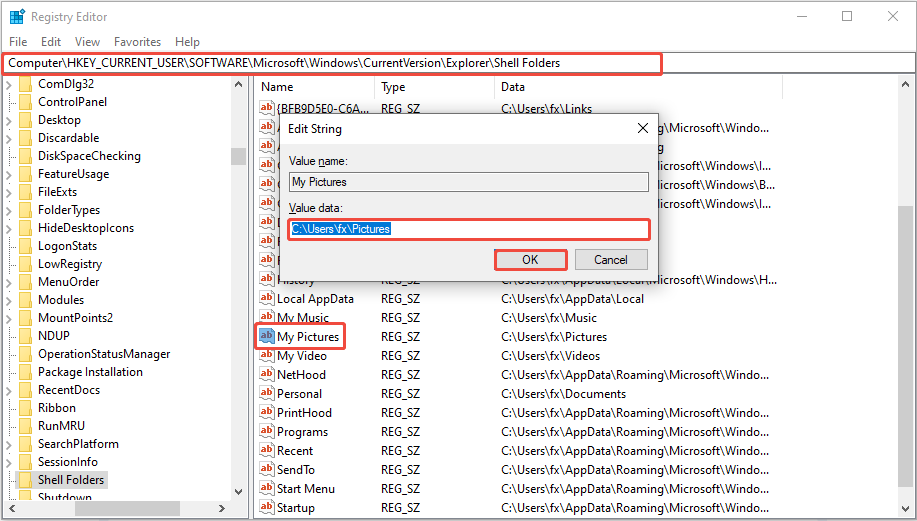Sort values by the Type column header
917x521 pixels.
[435, 87]
